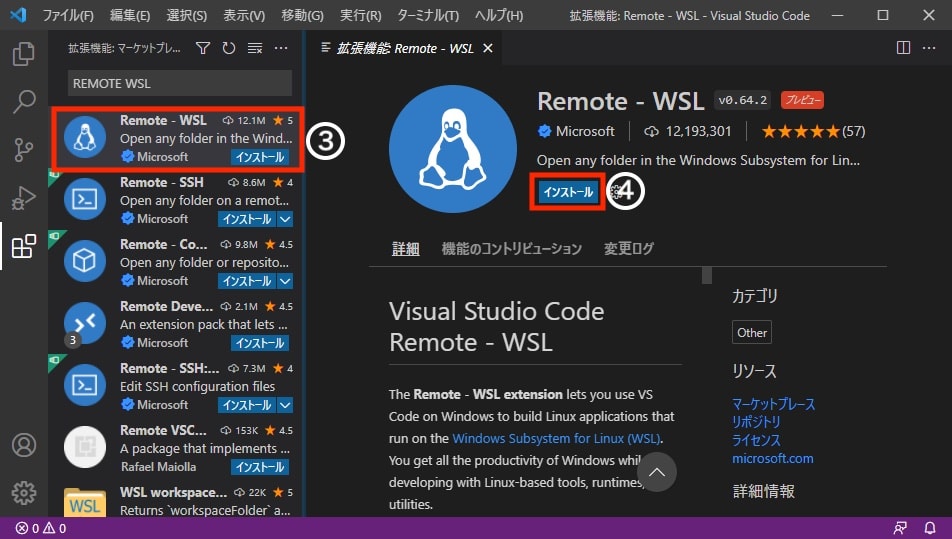The width and height of the screenshot is (952, 539).
Task: Click the REMOTE WSL search field
Action: pyautogui.click(x=180, y=83)
